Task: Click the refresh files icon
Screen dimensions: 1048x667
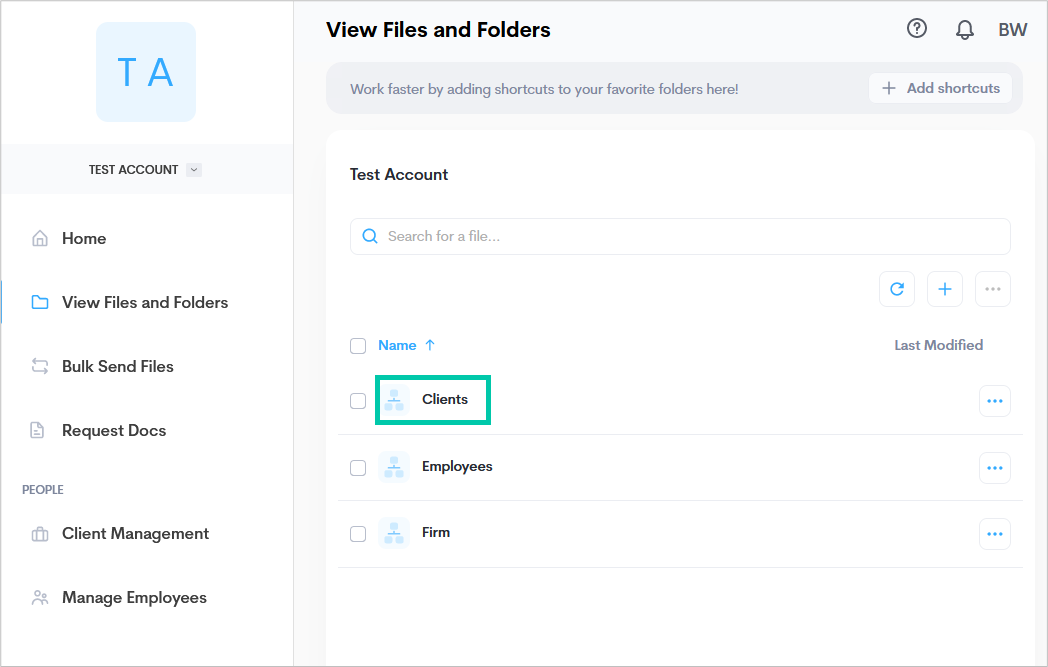Action: 897,289
